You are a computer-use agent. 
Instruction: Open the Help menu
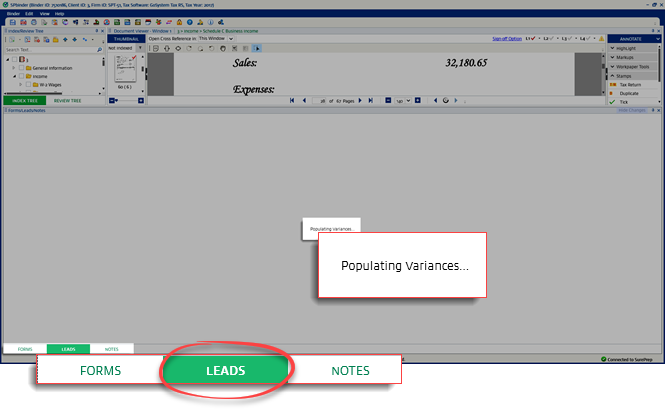point(59,14)
